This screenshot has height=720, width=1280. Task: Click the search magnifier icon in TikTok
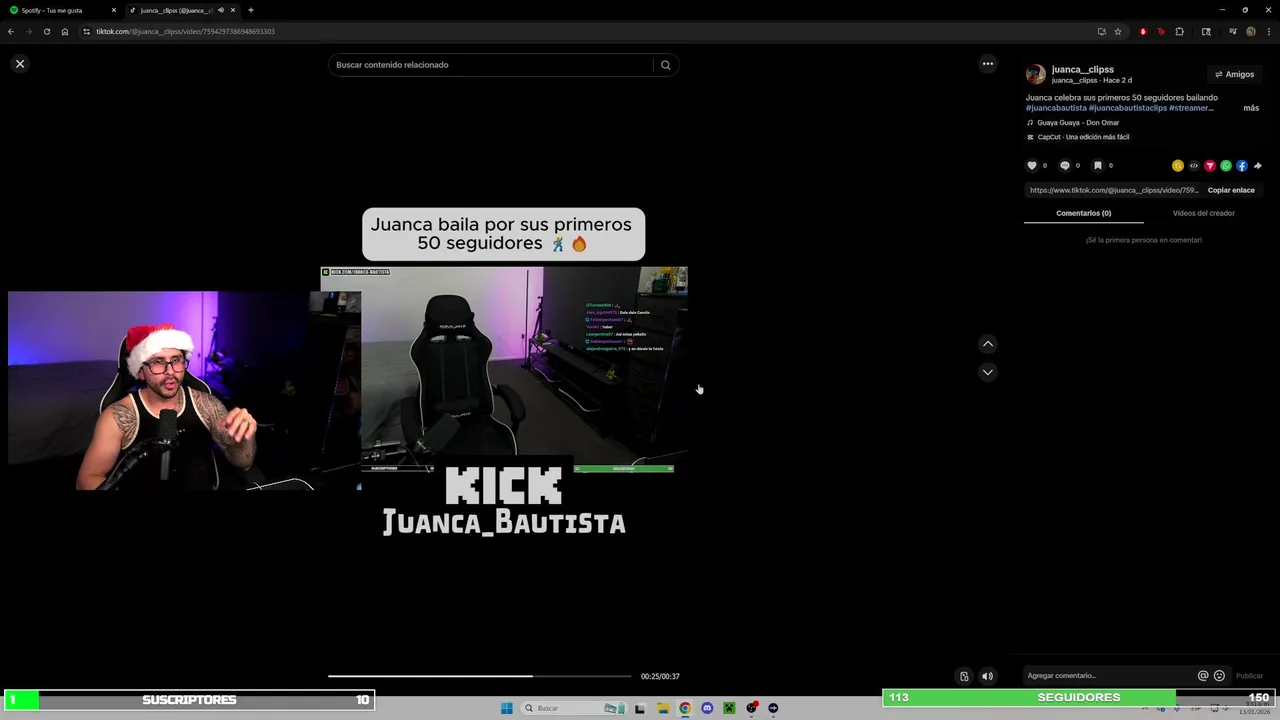pos(666,65)
